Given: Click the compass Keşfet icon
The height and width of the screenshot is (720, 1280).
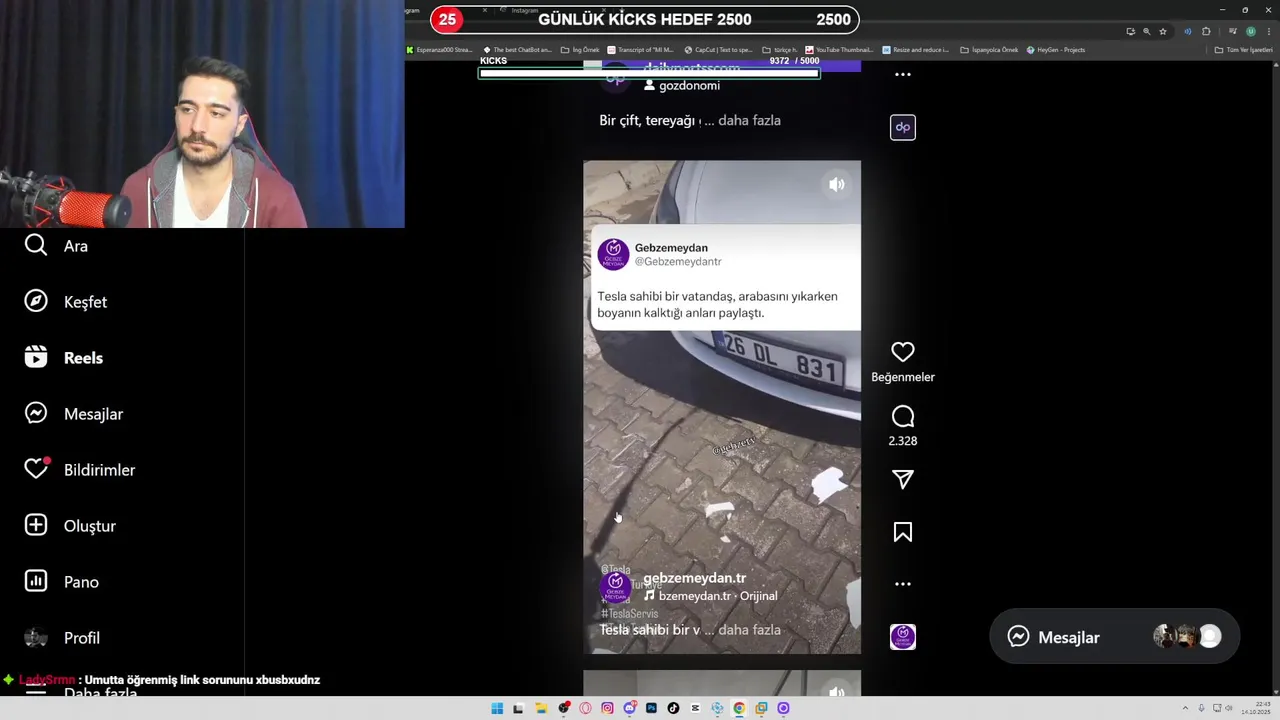Looking at the screenshot, I should click(36, 302).
